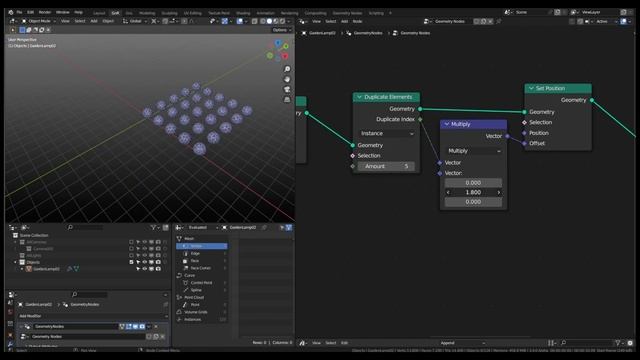Open the Window menu

(x=62, y=13)
